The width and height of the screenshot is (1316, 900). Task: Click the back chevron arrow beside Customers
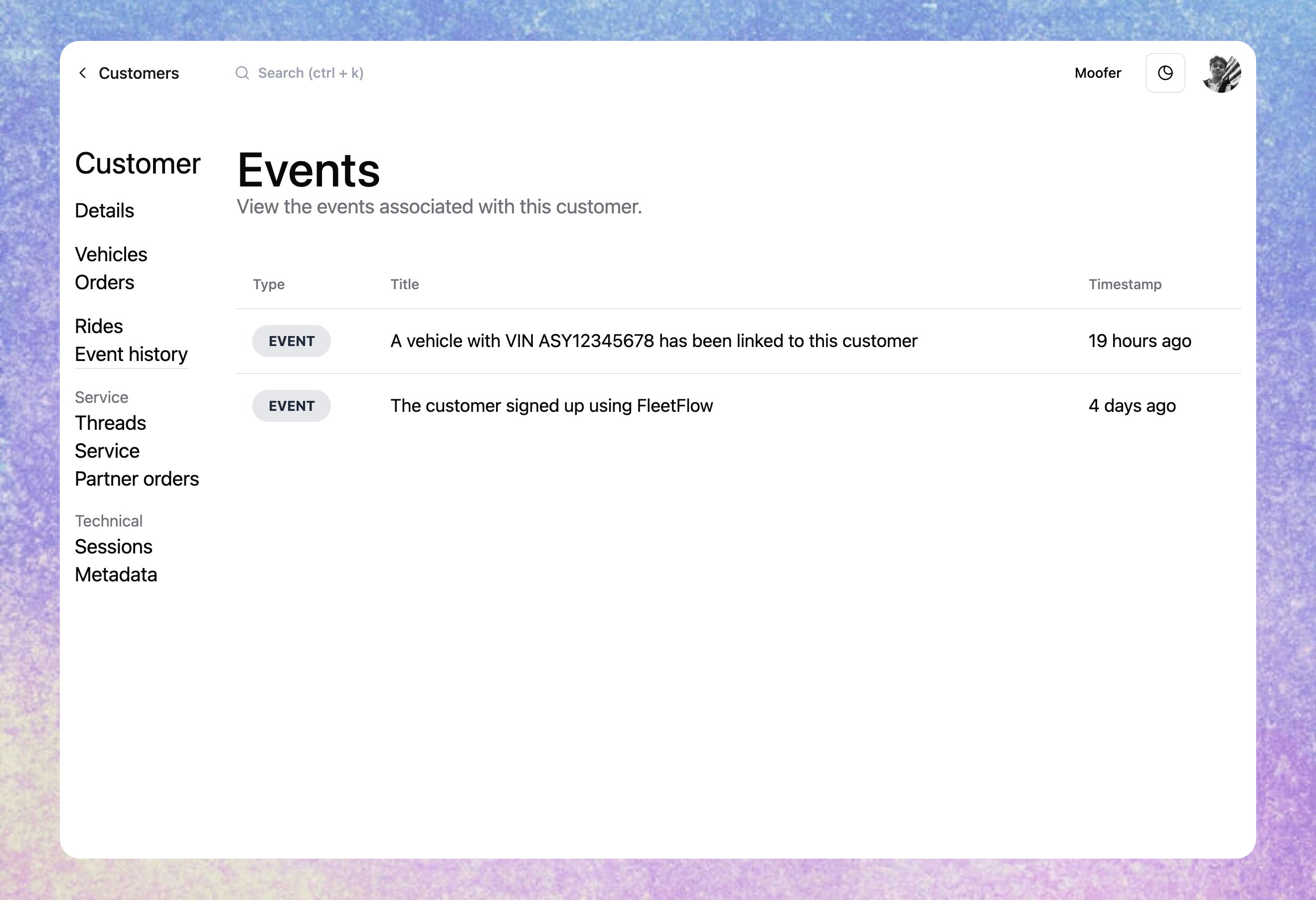pyautogui.click(x=83, y=73)
